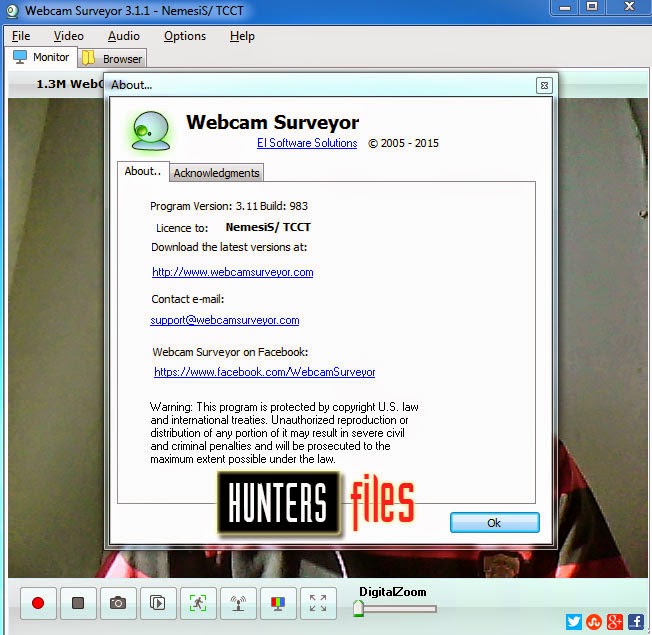The width and height of the screenshot is (652, 635).
Task: Share via the StumbleUpon icon
Action: click(594, 622)
